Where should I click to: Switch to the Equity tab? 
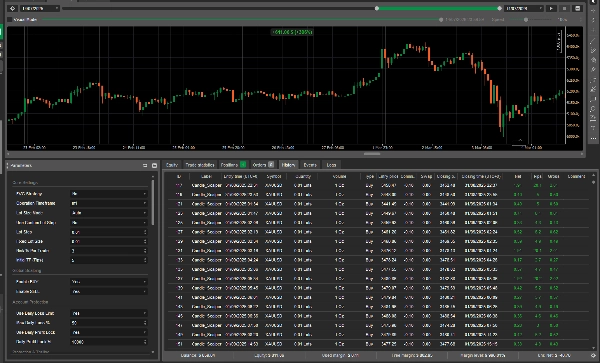172,165
